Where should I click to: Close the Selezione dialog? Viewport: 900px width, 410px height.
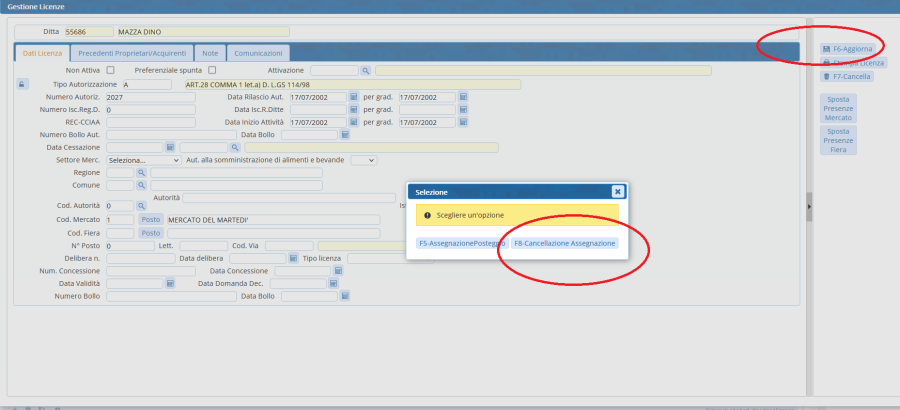pyautogui.click(x=617, y=191)
